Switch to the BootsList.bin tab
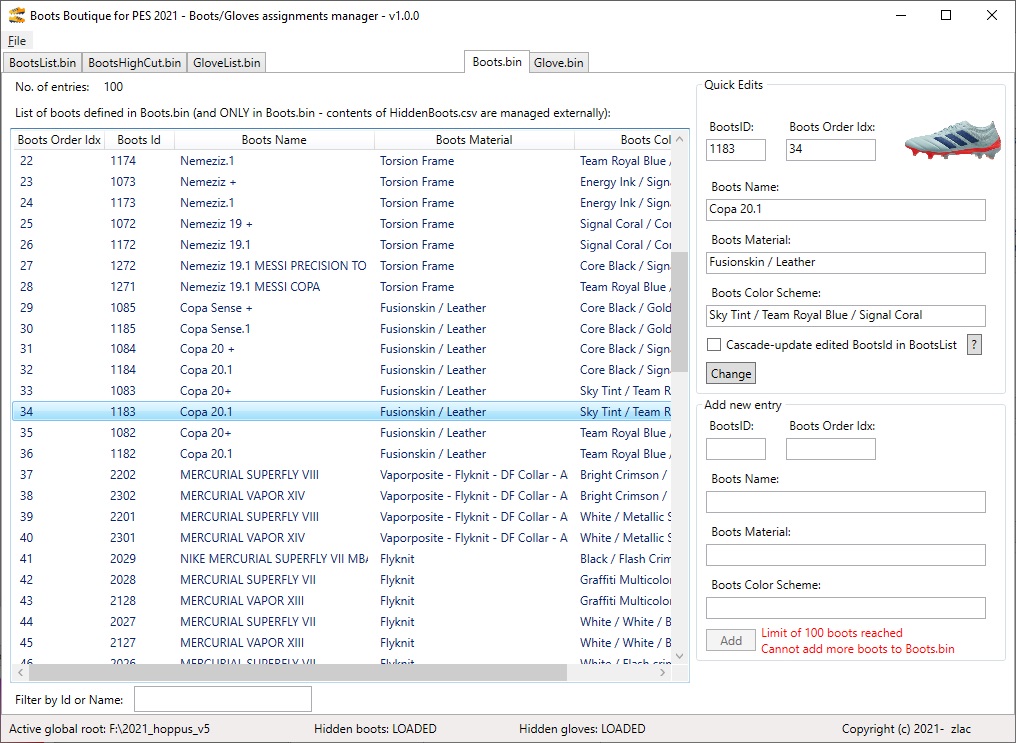The image size is (1016, 743). pos(42,62)
